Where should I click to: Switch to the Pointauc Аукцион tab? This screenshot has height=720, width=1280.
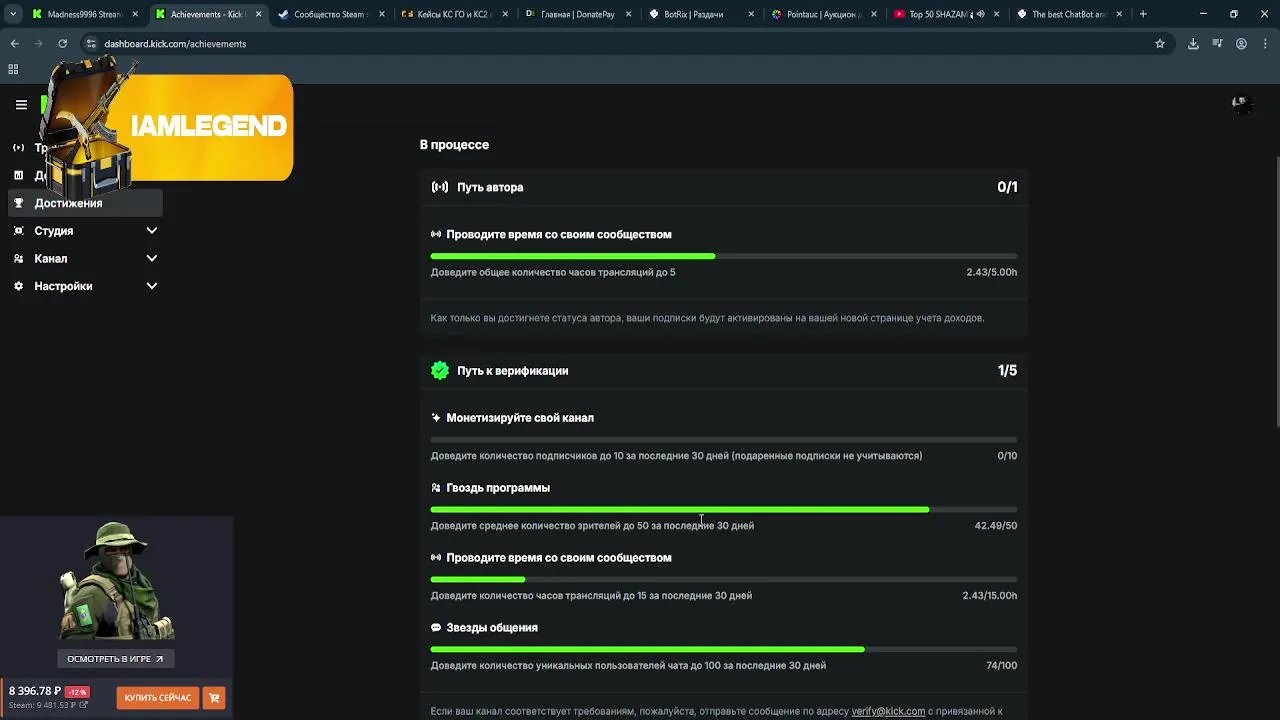pos(822,14)
